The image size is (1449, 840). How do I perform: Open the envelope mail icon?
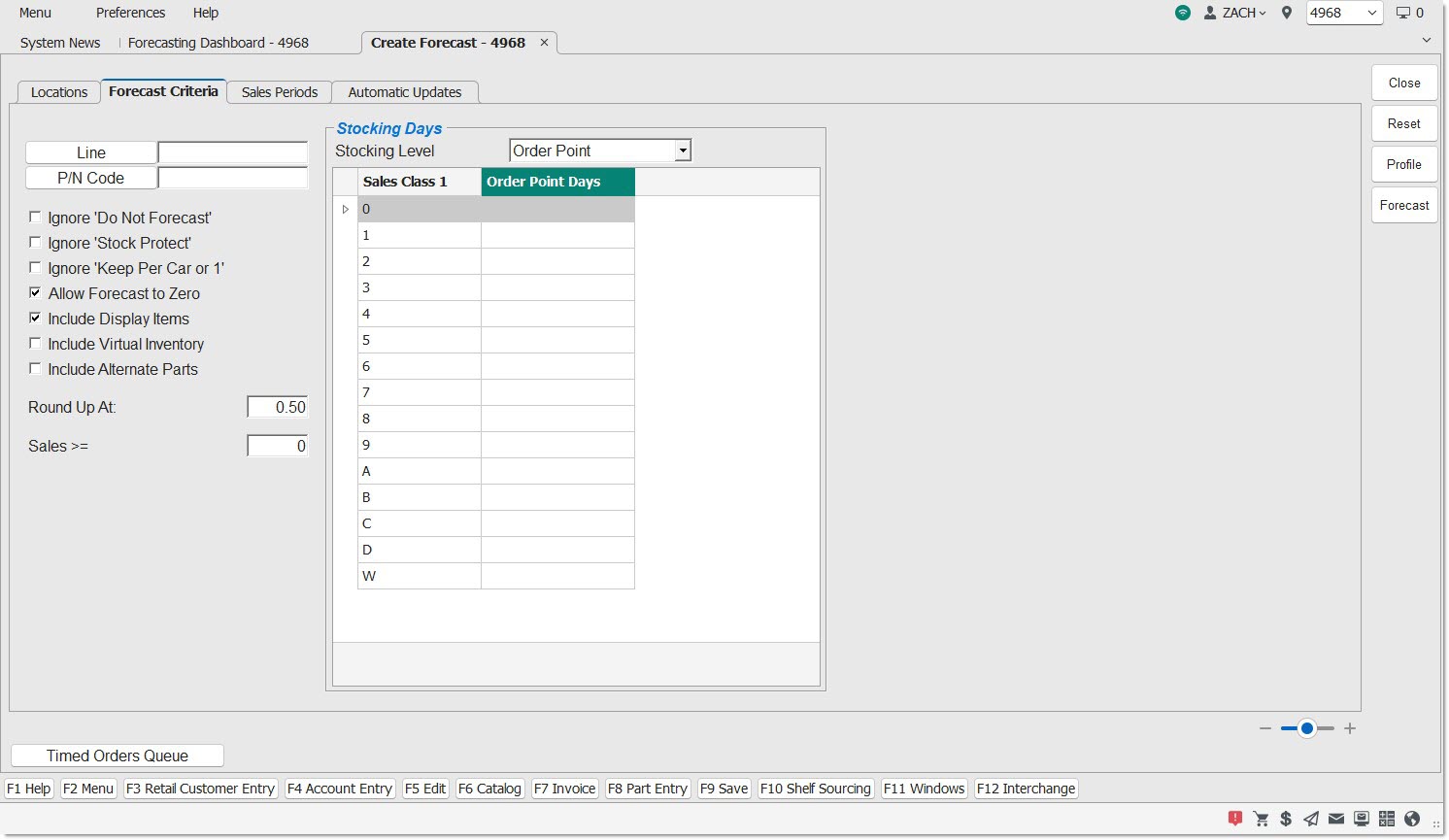pos(1336,819)
